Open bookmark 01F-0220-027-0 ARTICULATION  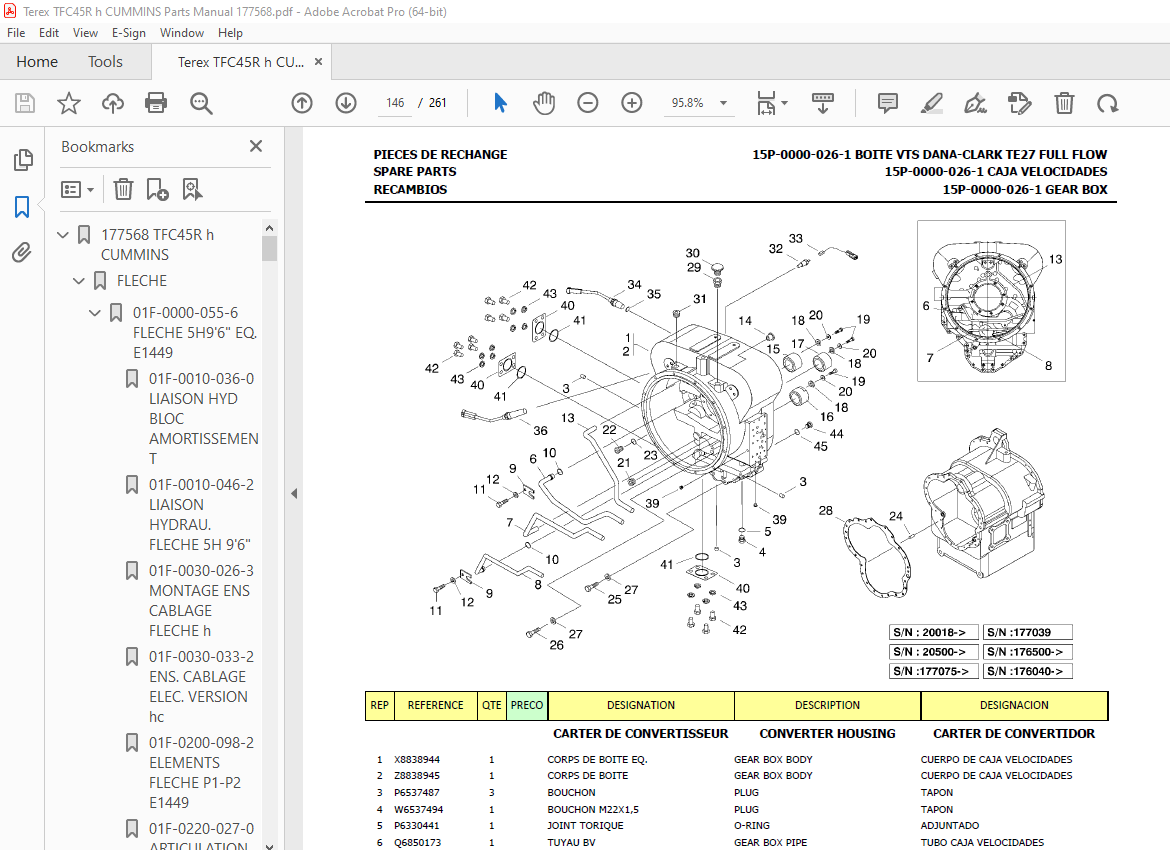click(x=201, y=837)
